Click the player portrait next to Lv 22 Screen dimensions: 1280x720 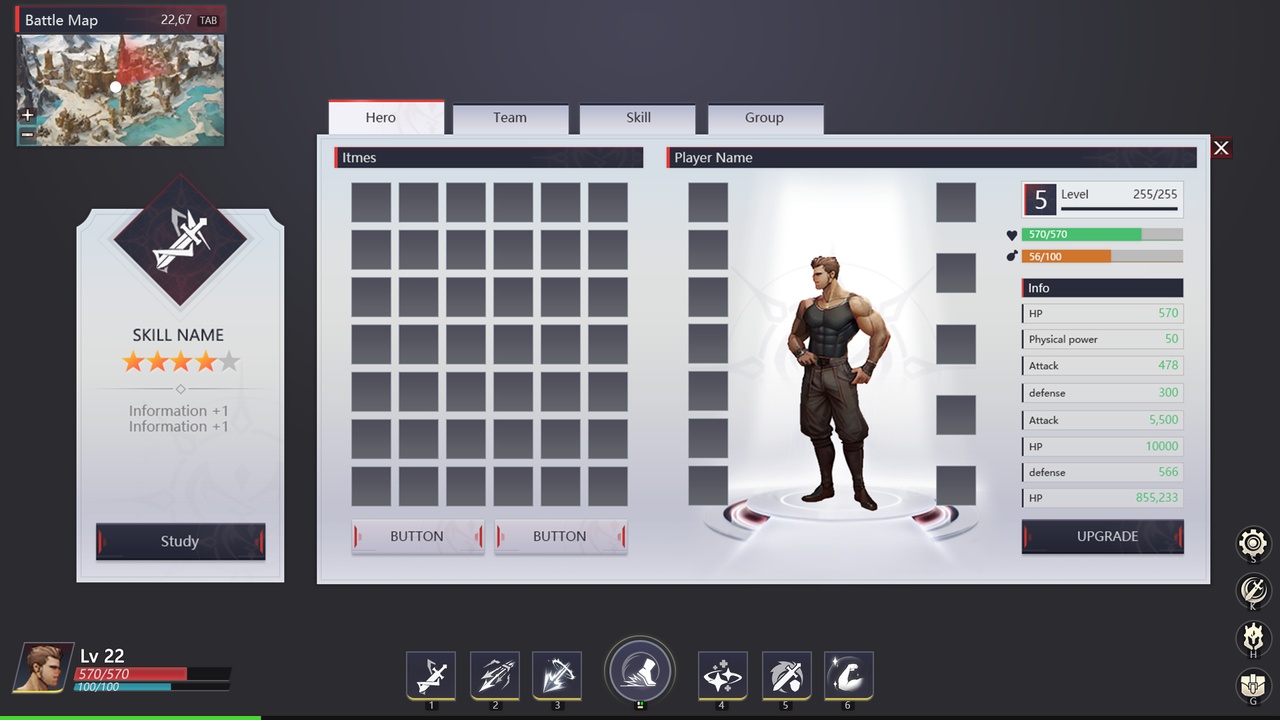click(x=43, y=668)
